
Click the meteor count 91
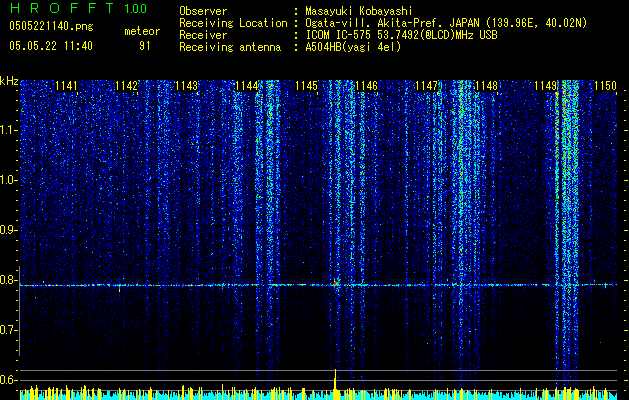coord(144,46)
